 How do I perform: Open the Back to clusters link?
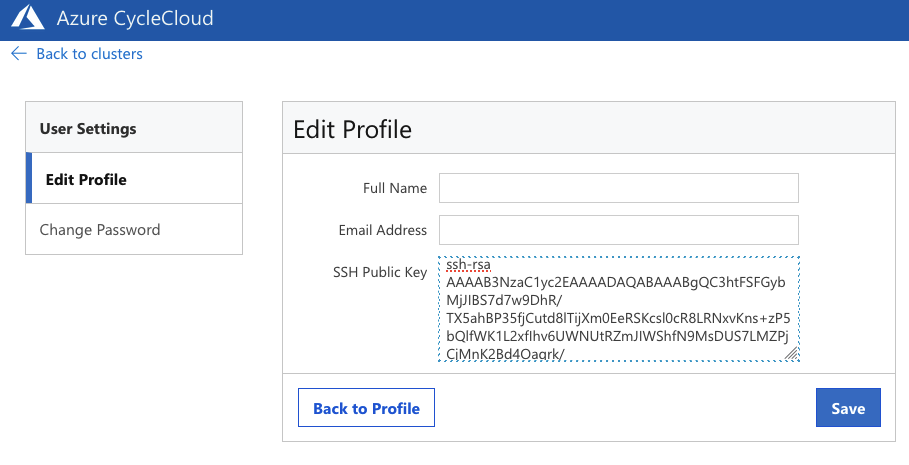[x=89, y=54]
